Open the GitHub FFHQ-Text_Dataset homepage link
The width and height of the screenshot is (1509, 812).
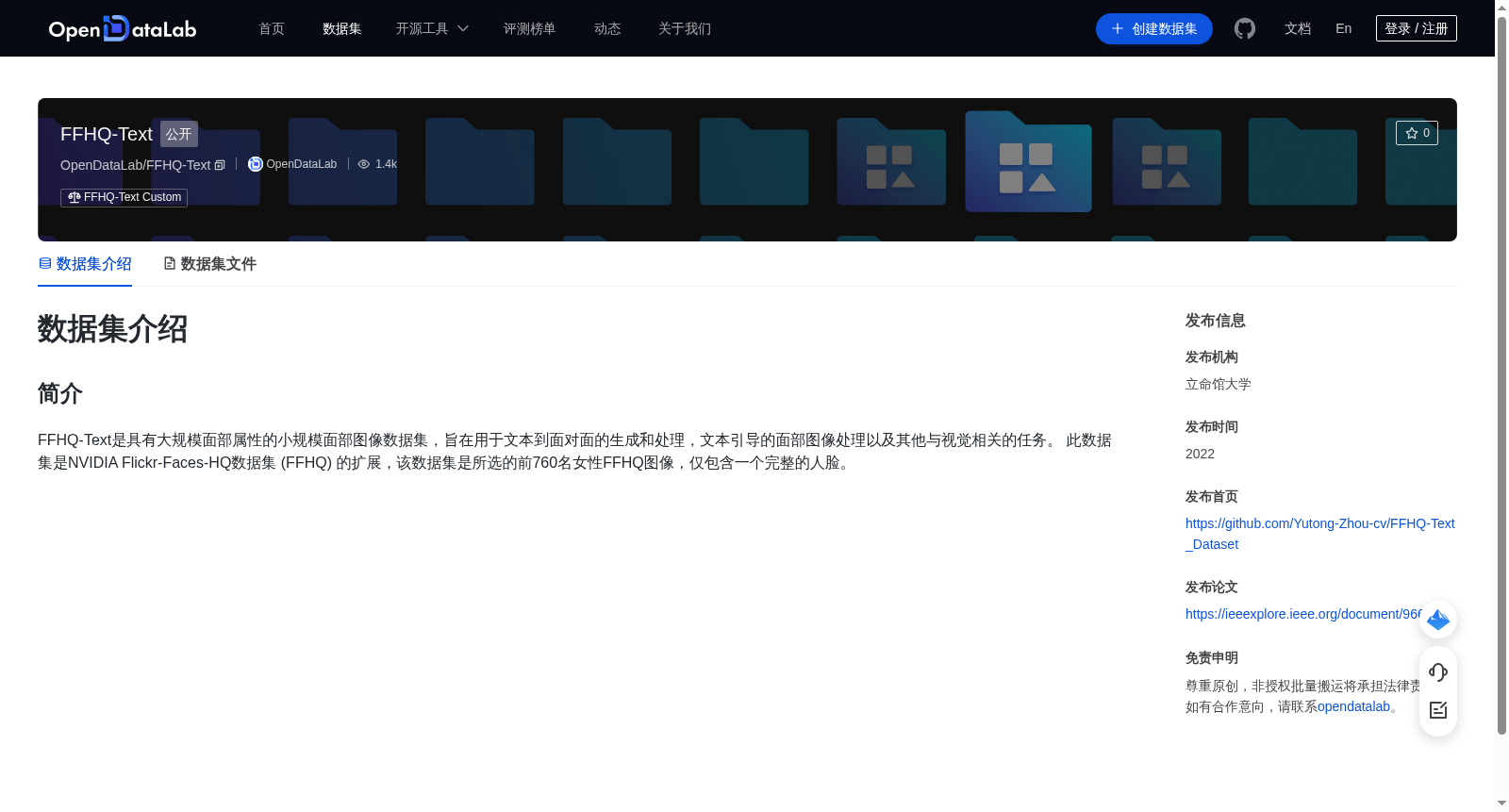[1319, 534]
